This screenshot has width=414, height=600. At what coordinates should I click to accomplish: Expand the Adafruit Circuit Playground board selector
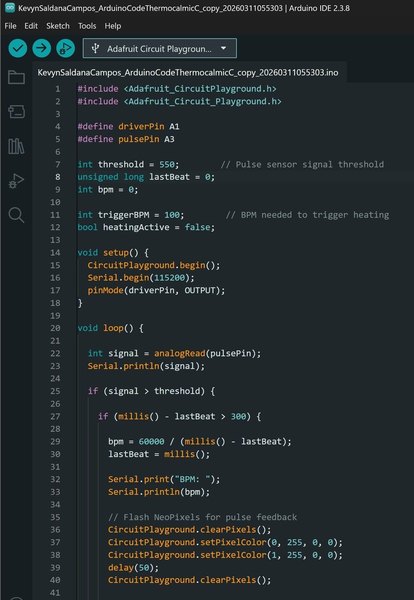160,49
